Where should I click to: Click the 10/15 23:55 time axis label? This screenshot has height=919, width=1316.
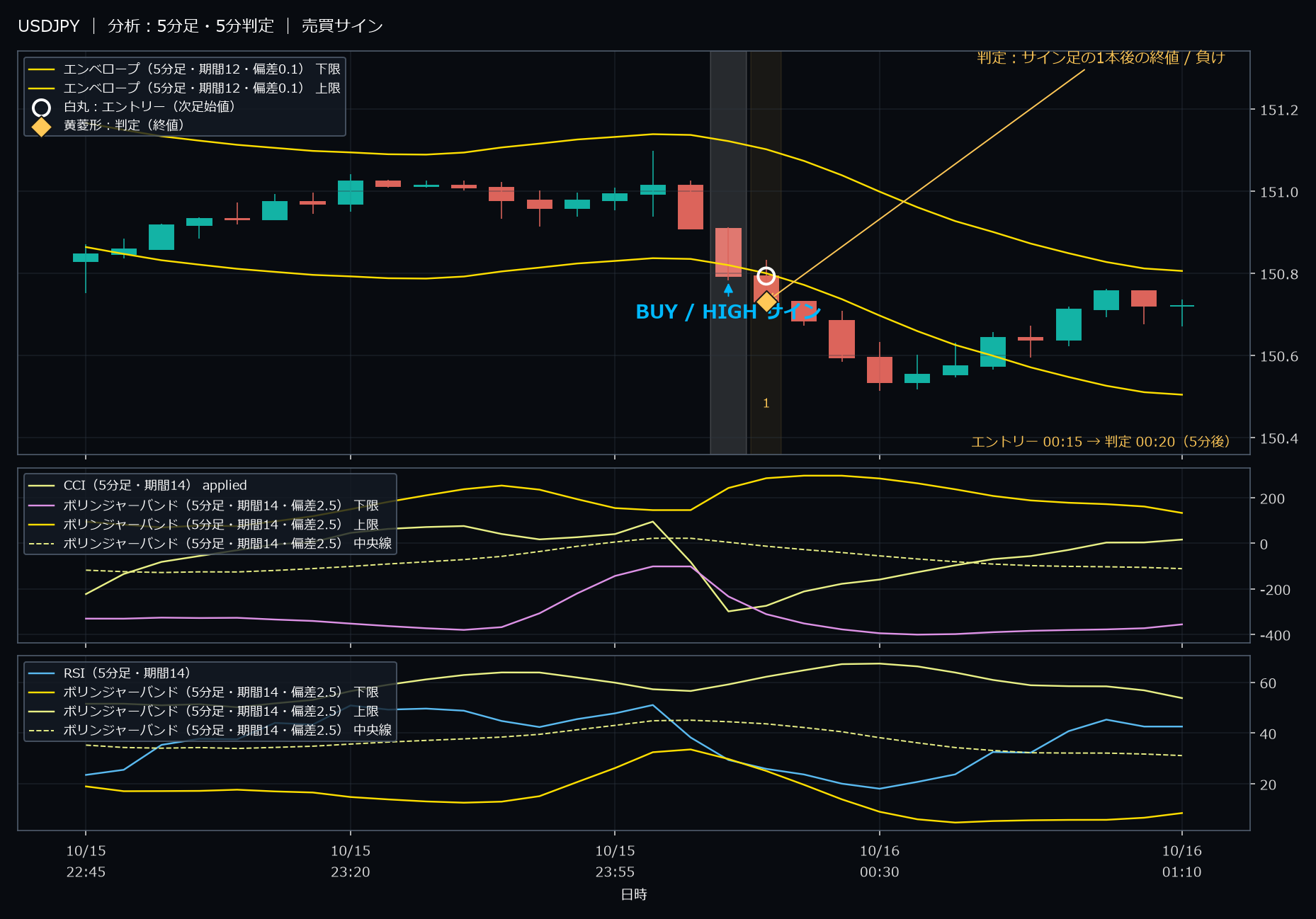point(615,862)
